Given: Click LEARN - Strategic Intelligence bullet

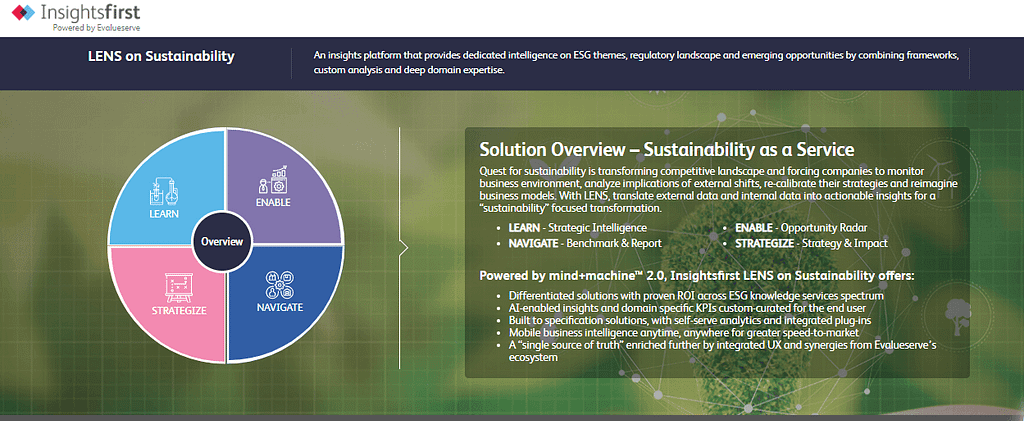Looking at the screenshot, I should coord(577,228).
